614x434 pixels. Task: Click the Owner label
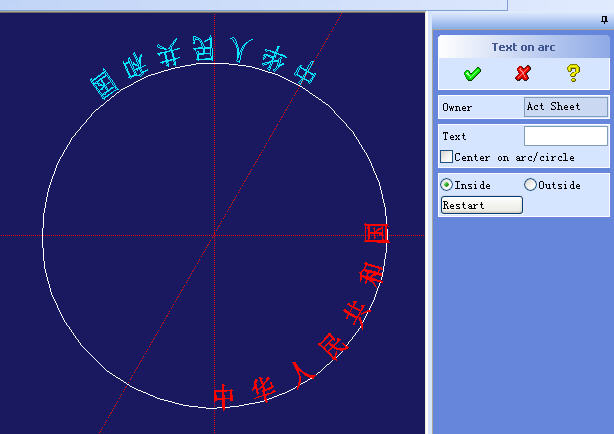click(457, 107)
